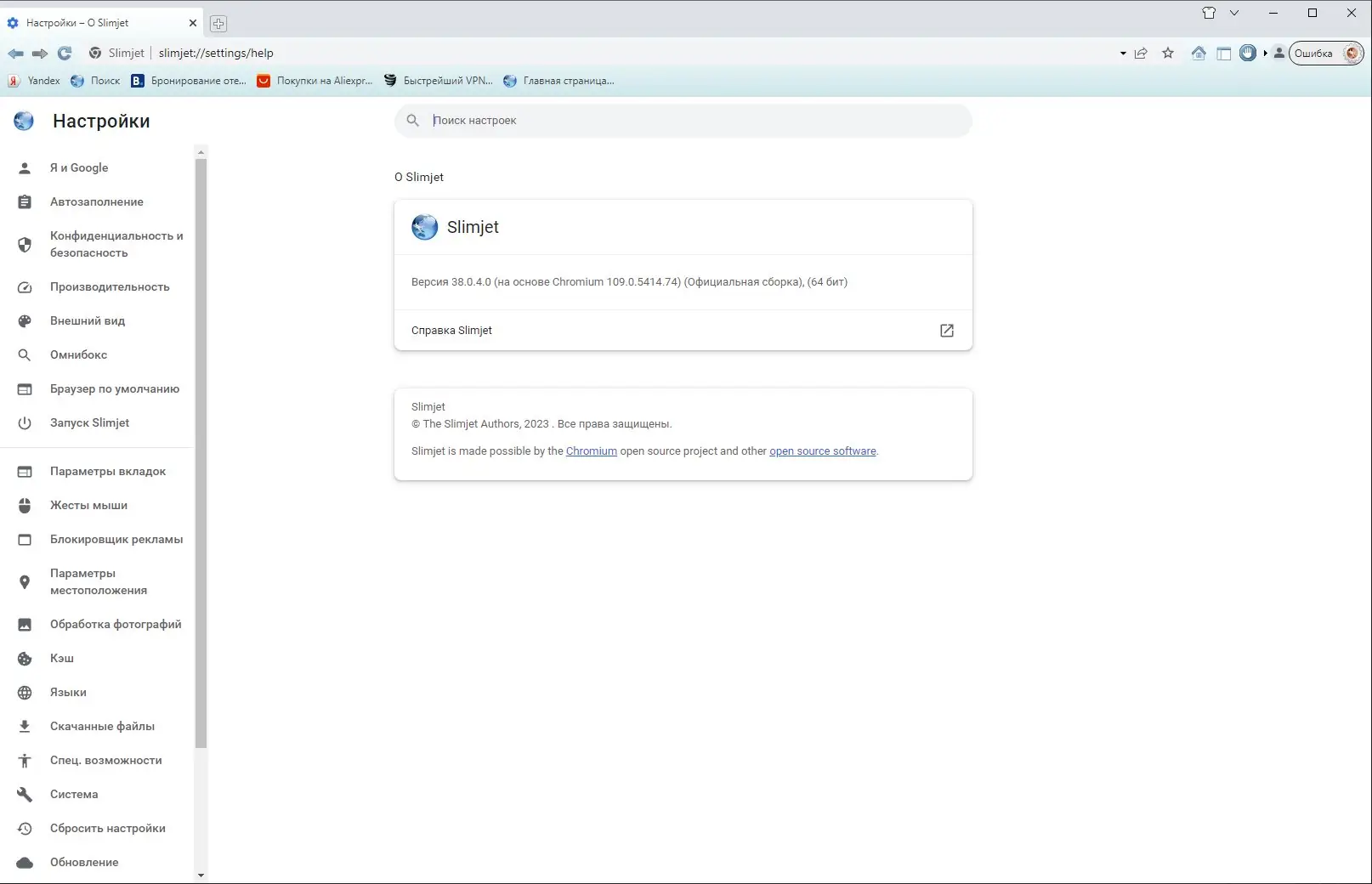Follow the open source software link

pos(823,451)
